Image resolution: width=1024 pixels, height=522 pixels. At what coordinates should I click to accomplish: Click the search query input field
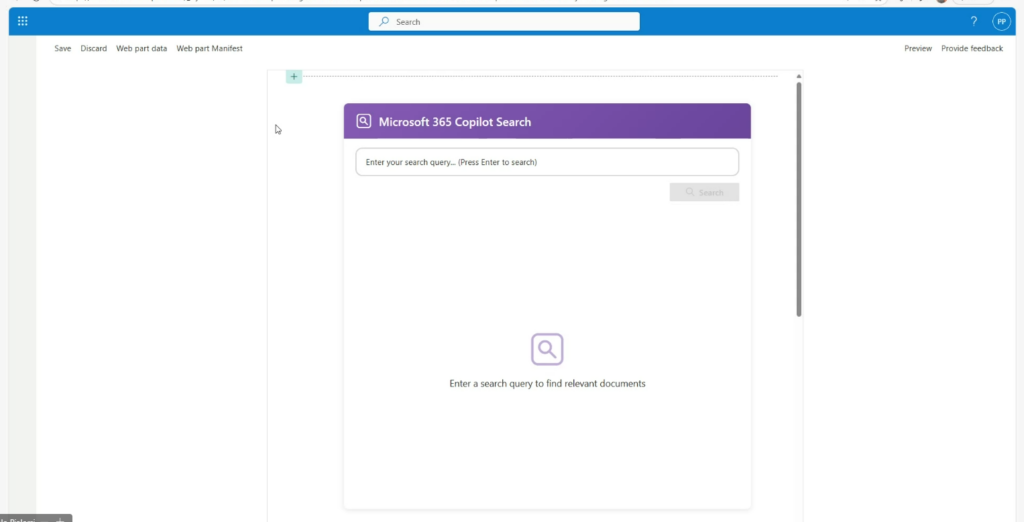point(547,162)
